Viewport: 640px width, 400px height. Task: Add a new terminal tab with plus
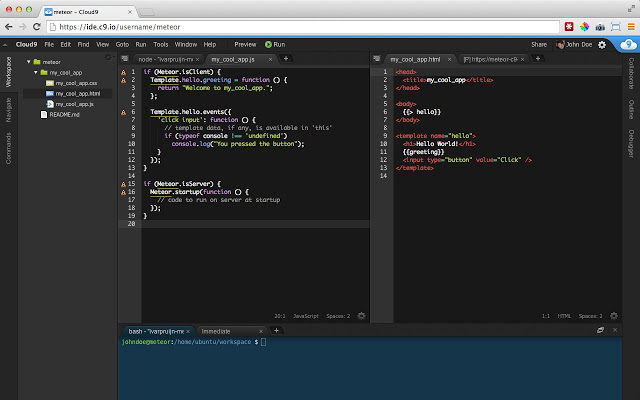(x=276, y=331)
